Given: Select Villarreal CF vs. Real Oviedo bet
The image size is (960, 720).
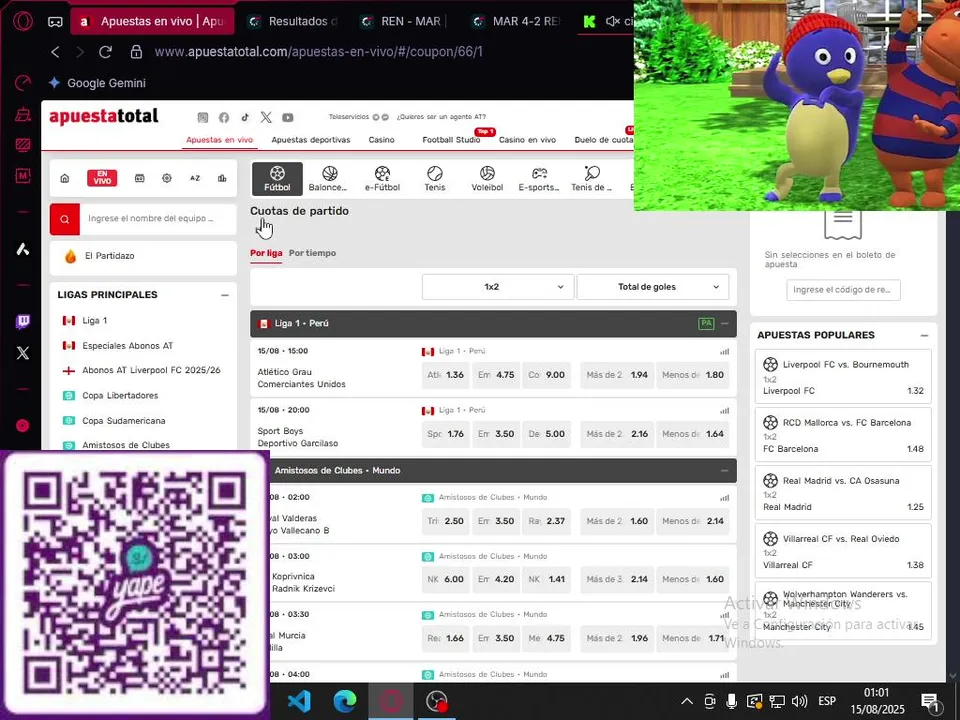Looking at the screenshot, I should (x=843, y=551).
